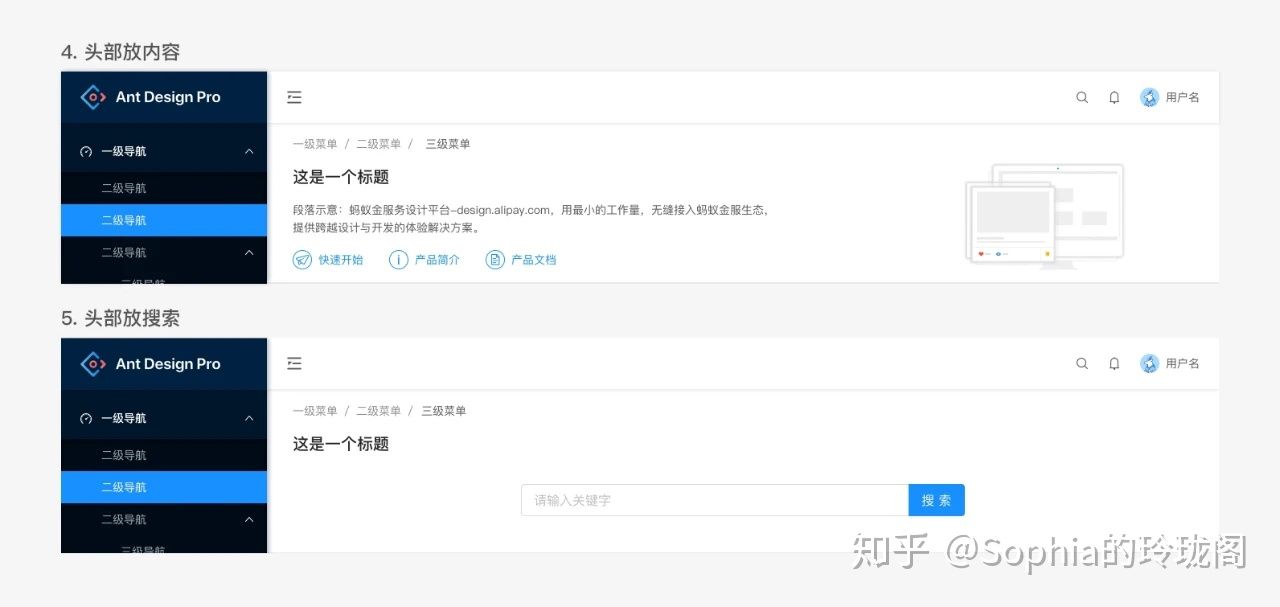Click the page illustration graphic on the right
Viewport: 1280px width, 607px height.
pos(1044,212)
